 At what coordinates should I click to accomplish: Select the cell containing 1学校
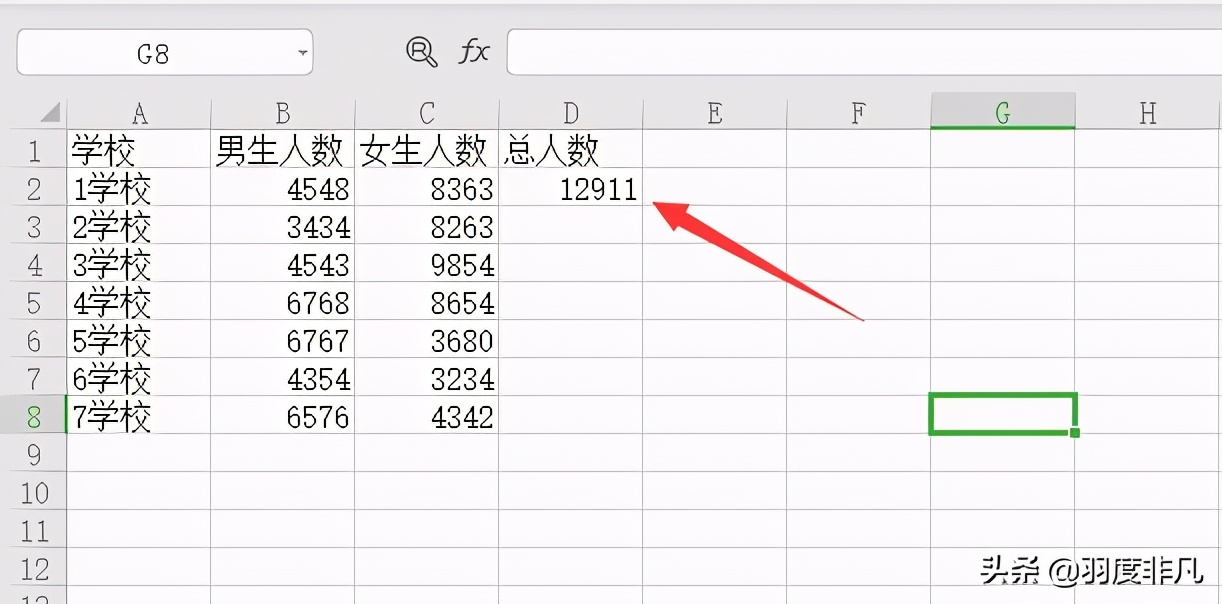click(x=140, y=189)
